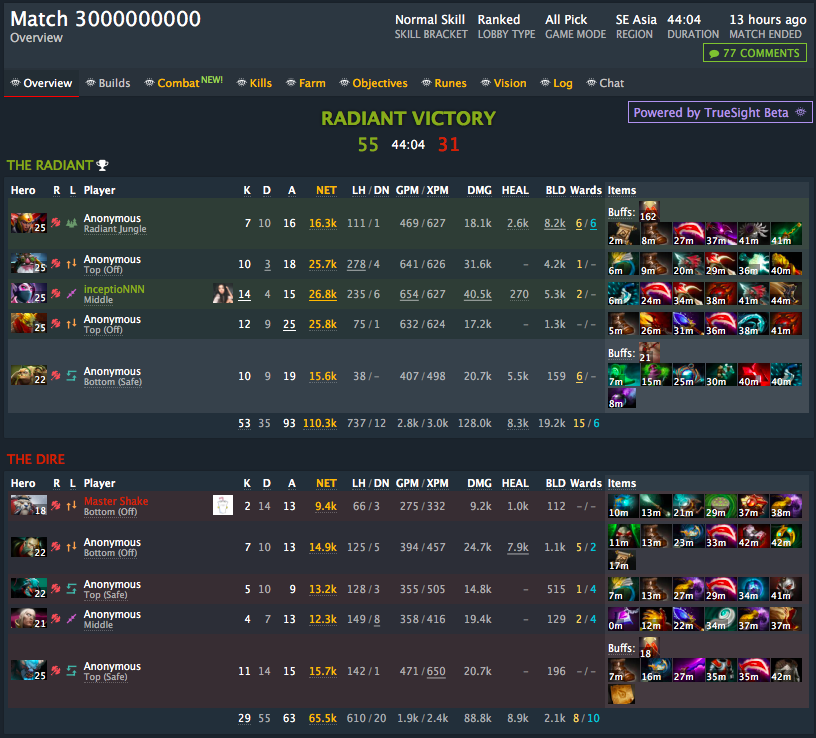Viewport: 816px width, 738px height.
Task: Click Master Shake's avatar picture
Action: tap(223, 505)
